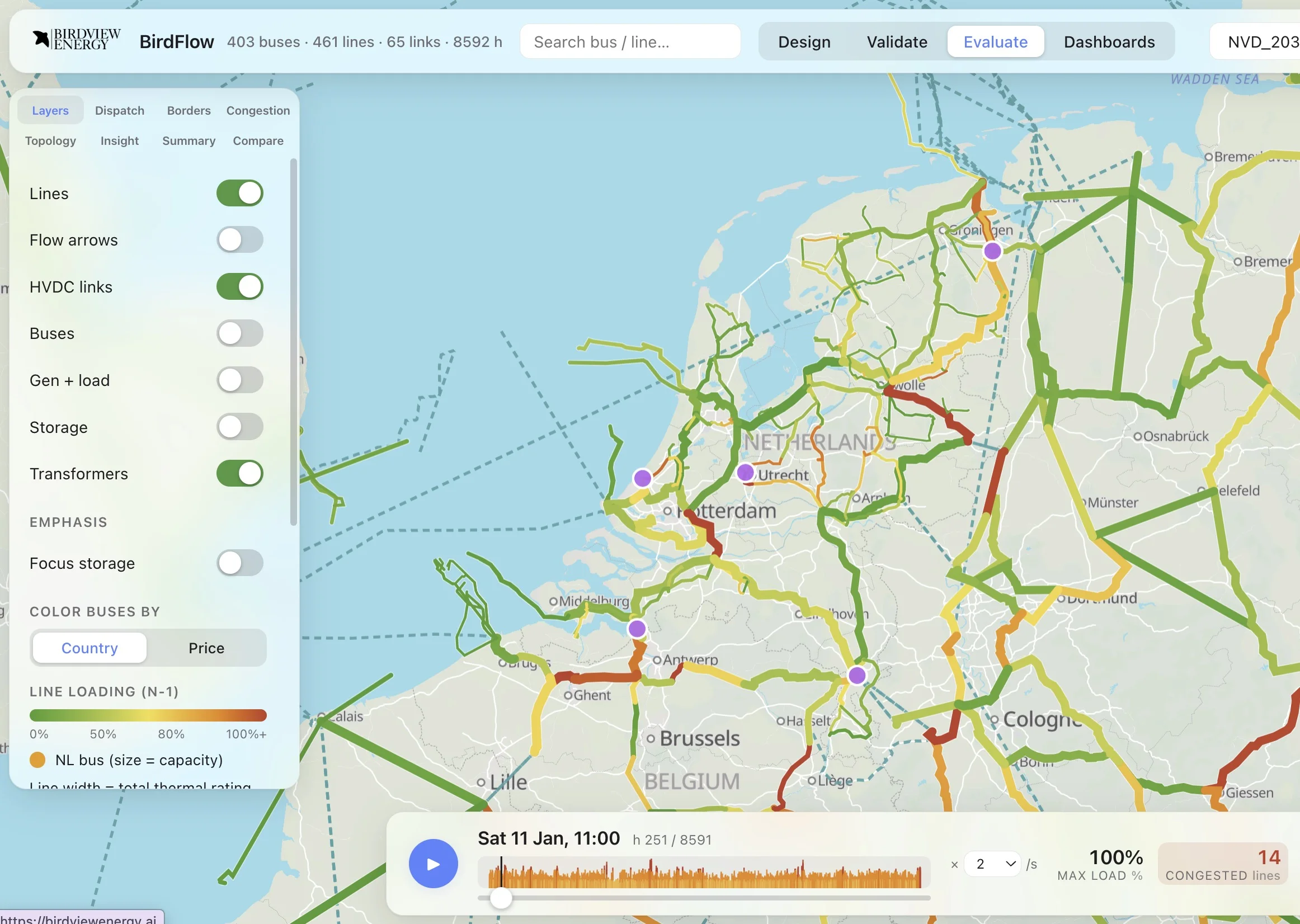Switch to Design mode
1300x924 pixels.
804,41
